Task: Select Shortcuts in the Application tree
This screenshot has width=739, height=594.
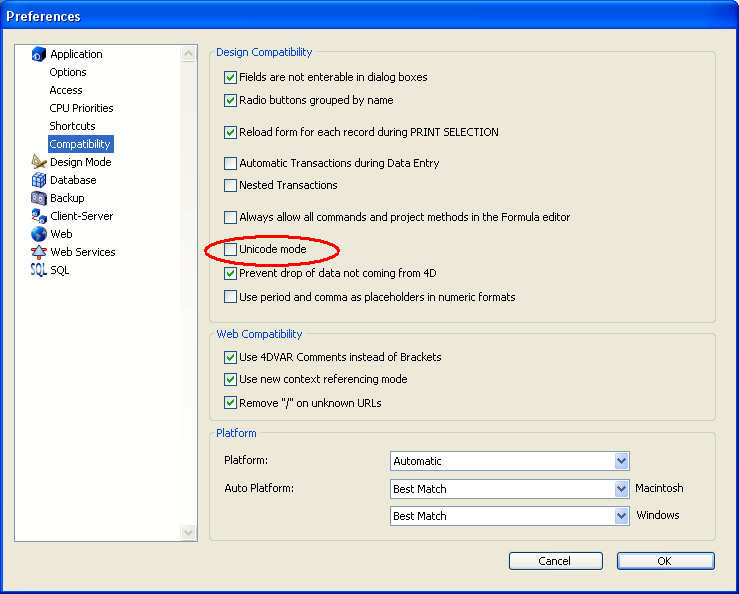Action: point(72,126)
